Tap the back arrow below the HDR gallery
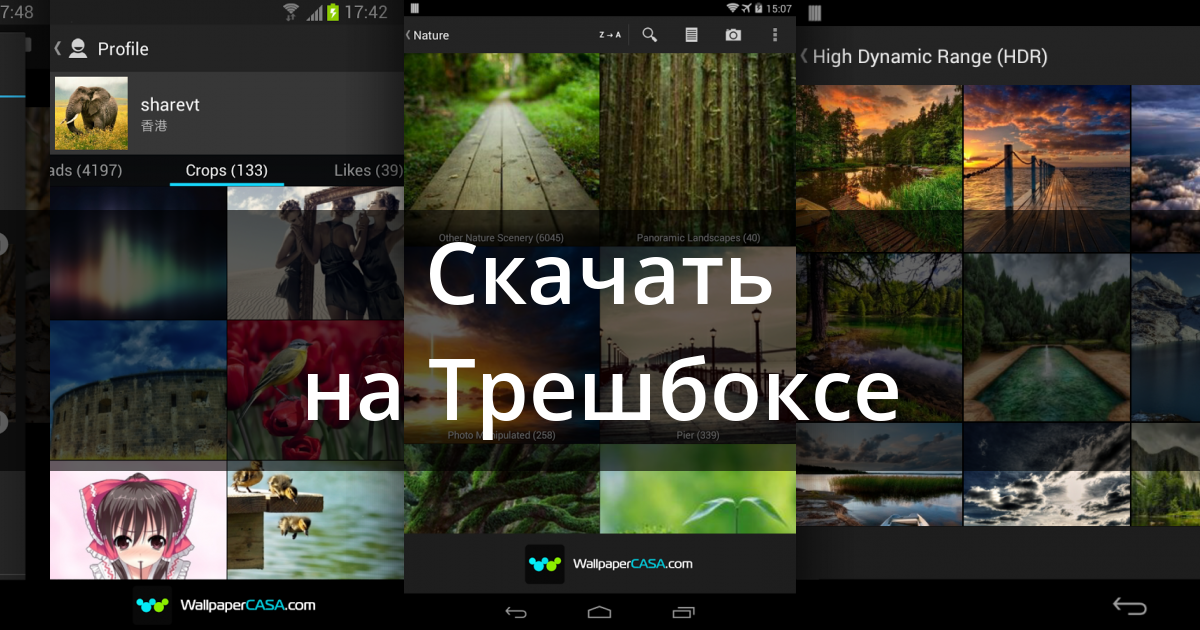This screenshot has width=1200, height=630. (x=1130, y=607)
